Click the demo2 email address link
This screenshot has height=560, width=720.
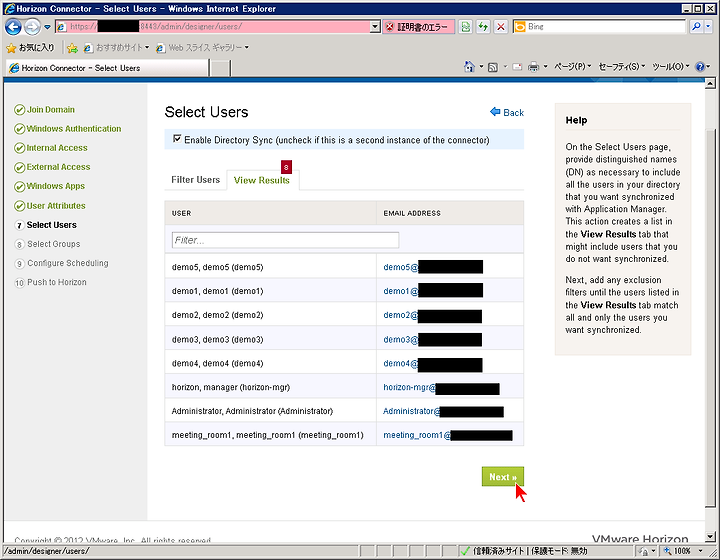tap(400, 315)
